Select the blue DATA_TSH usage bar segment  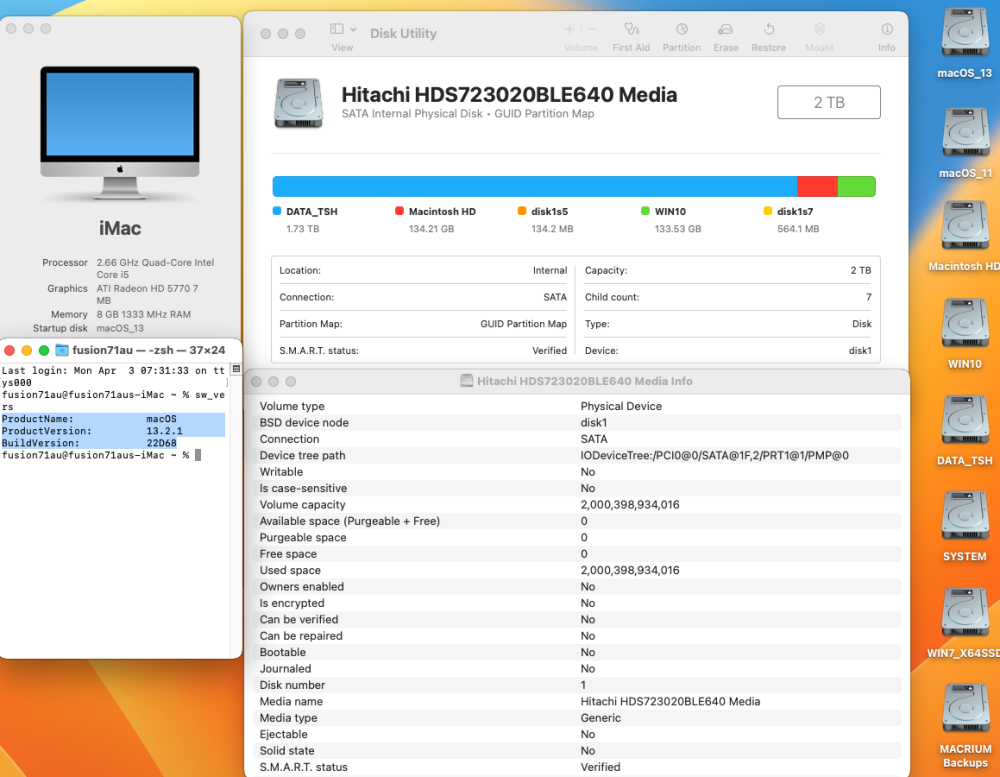(534, 186)
